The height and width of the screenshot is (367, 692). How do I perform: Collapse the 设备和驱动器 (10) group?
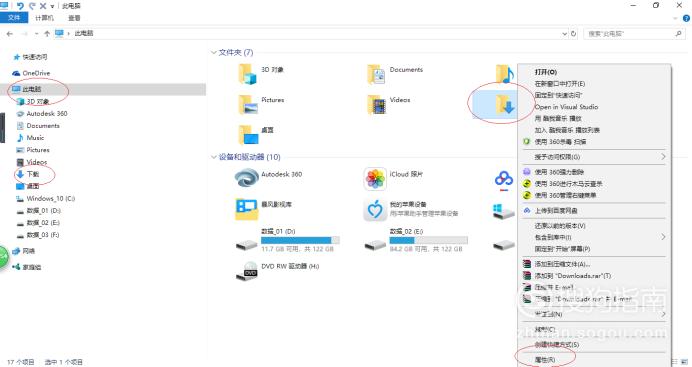click(214, 157)
